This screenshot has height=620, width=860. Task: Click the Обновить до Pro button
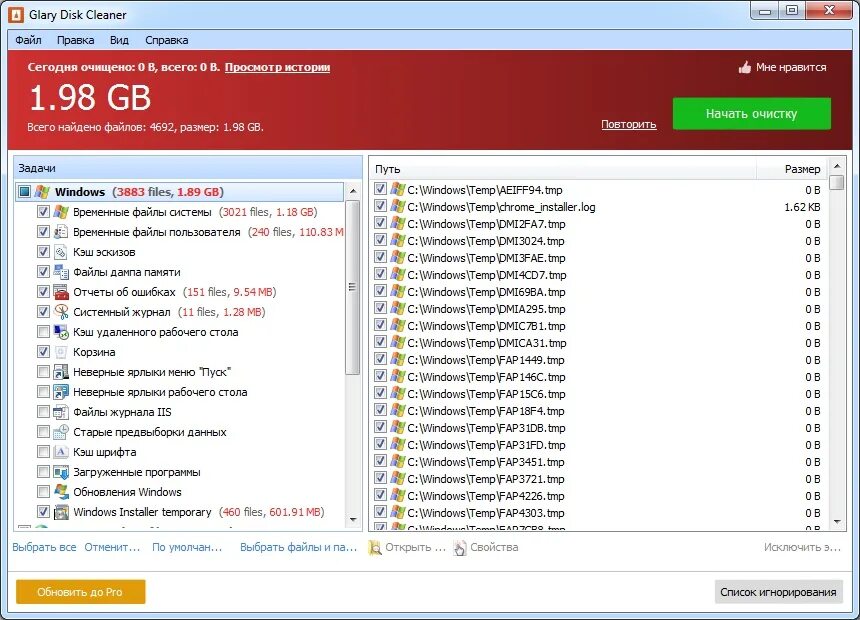coord(81,592)
